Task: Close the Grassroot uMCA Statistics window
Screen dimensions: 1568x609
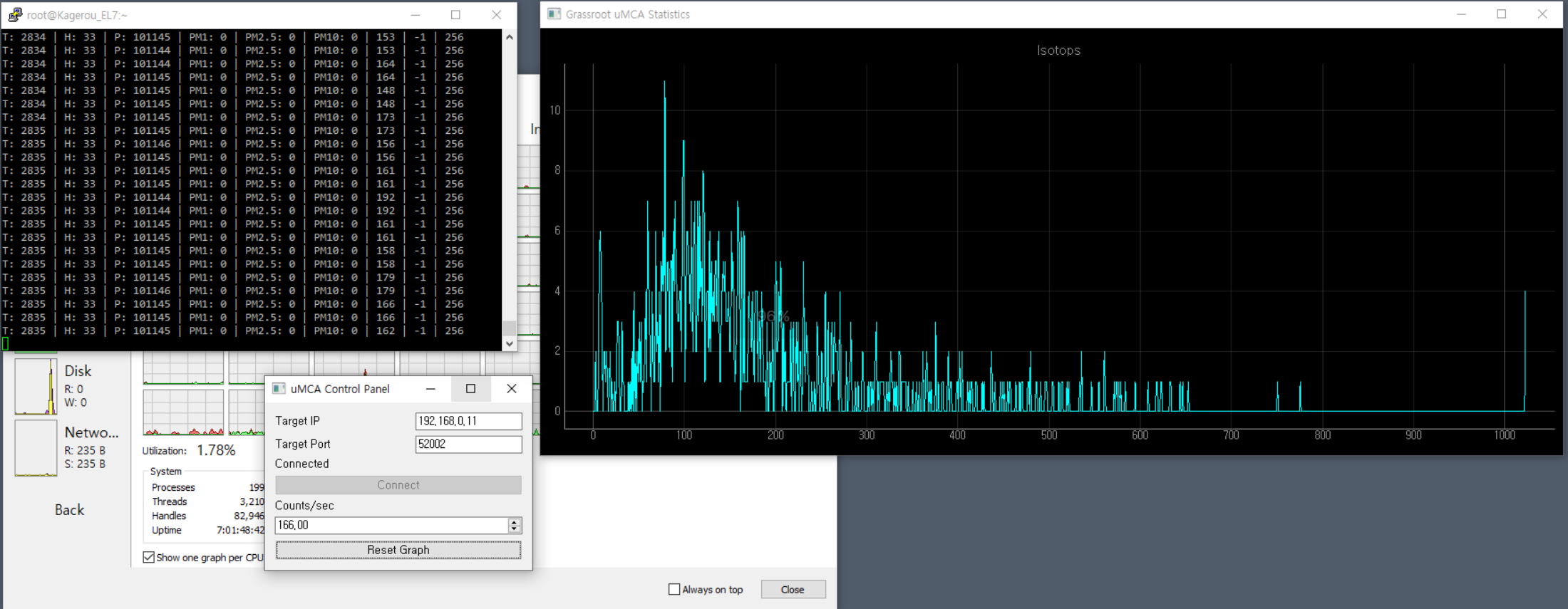Action: point(1542,14)
